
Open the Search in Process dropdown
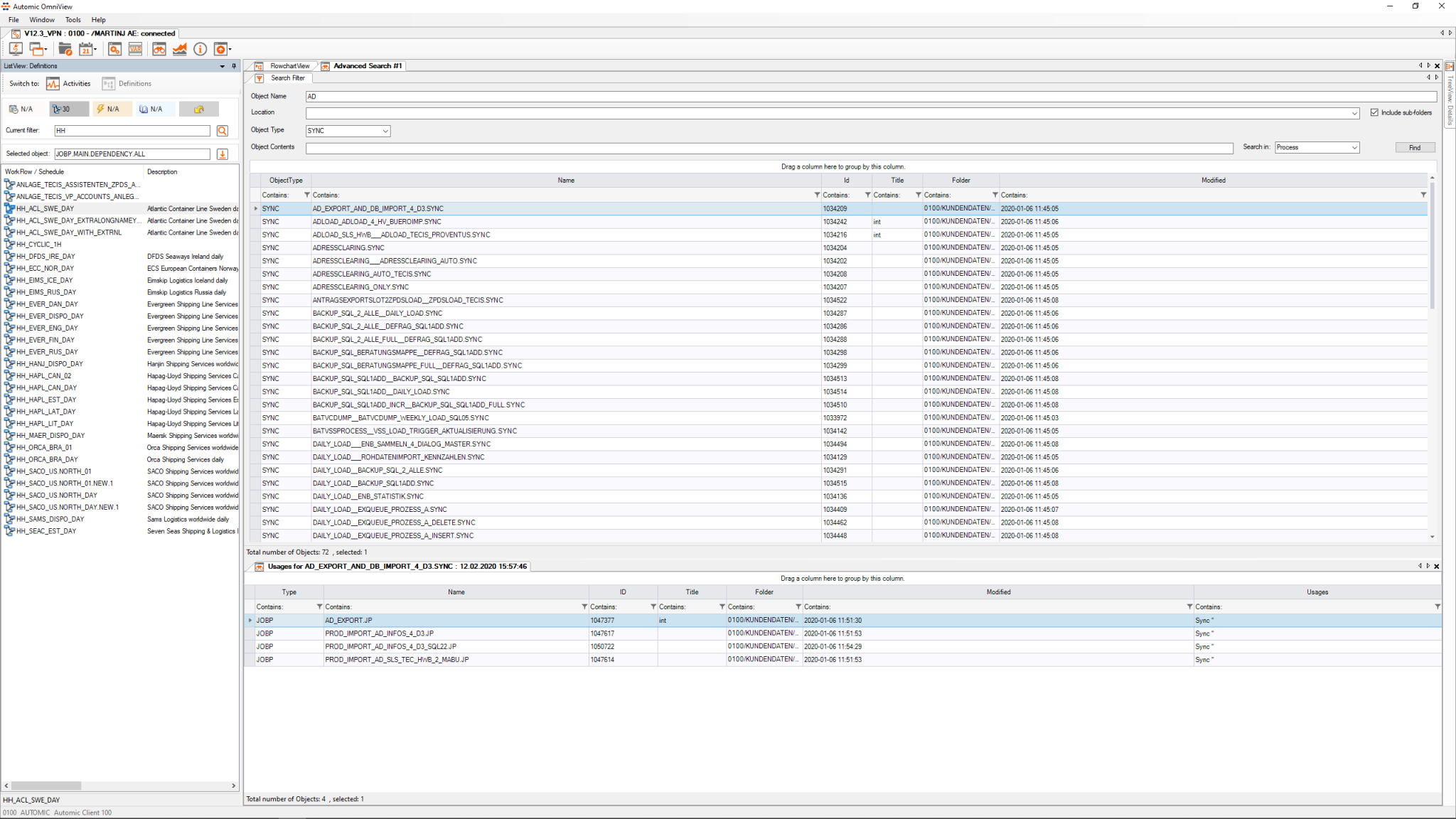[1354, 147]
